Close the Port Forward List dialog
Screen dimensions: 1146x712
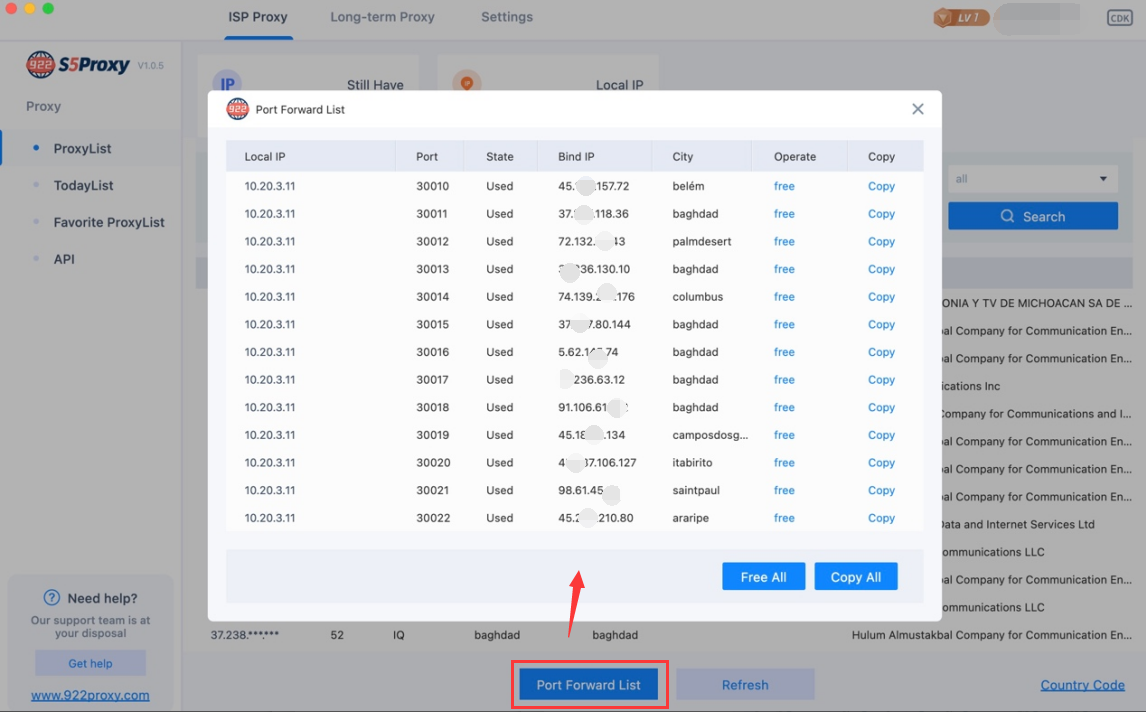[918, 109]
